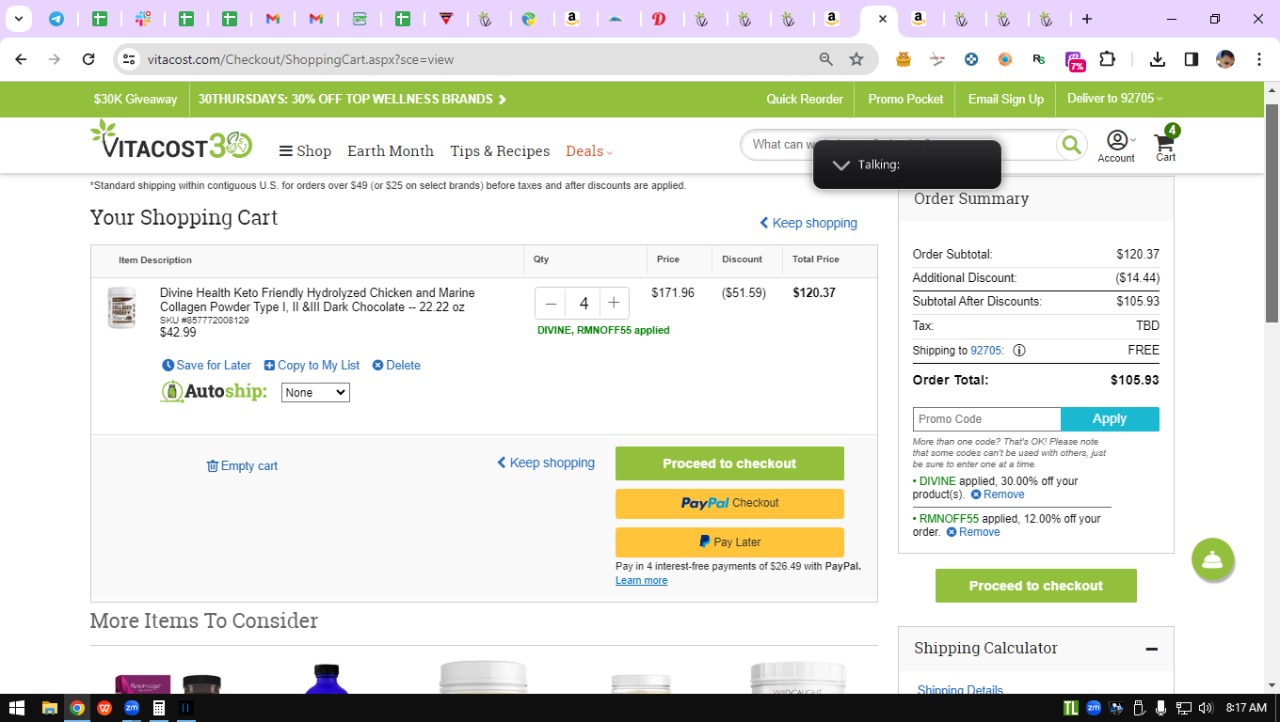Open the Chrome extensions puzzle icon
Image resolution: width=1280 pixels, height=722 pixels.
point(1107,59)
